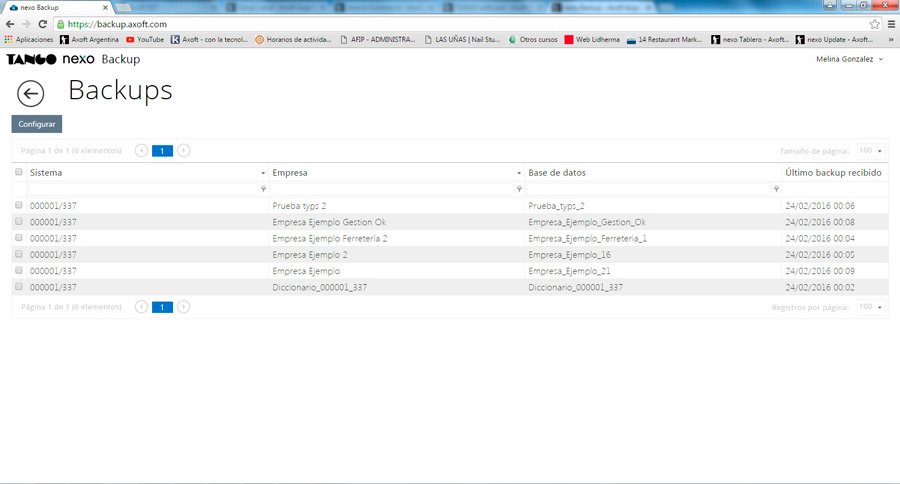Open the Melina Gonzalez user menu

point(849,59)
